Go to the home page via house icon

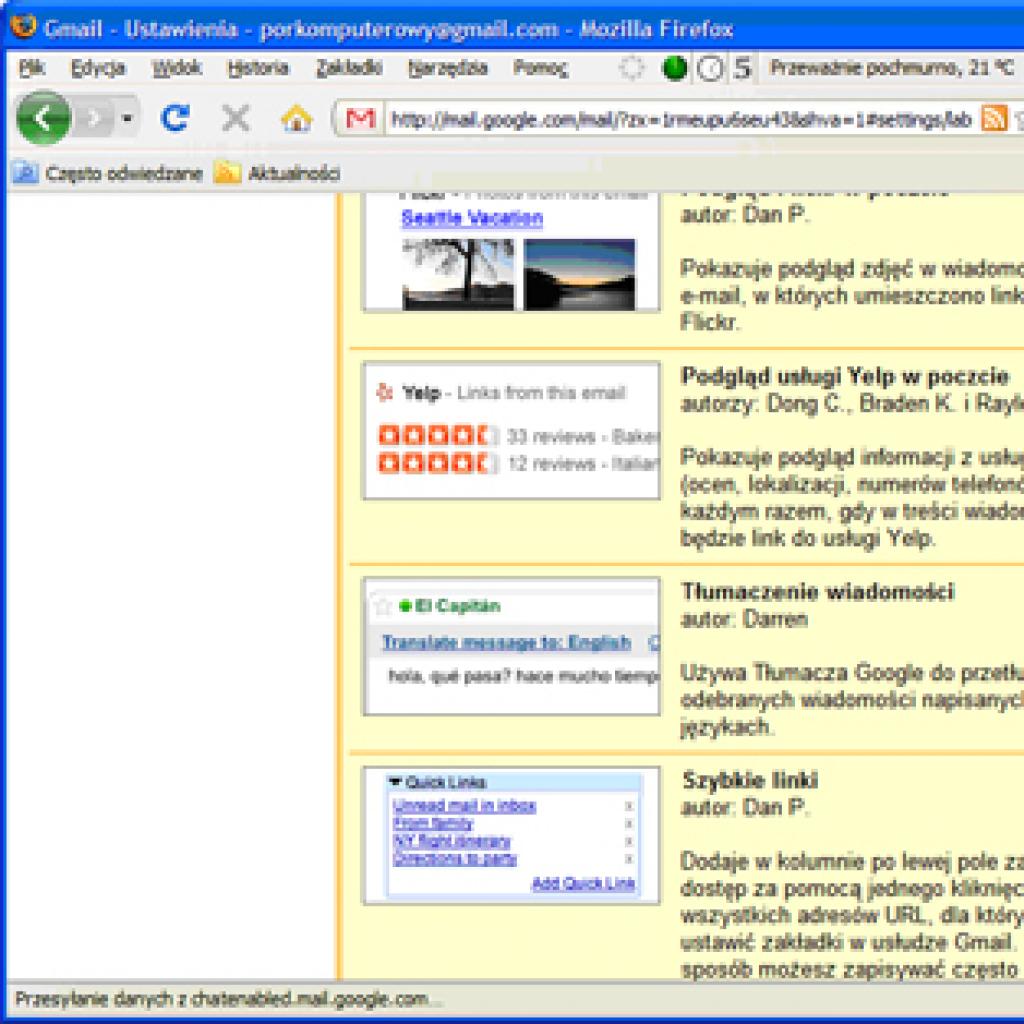(296, 118)
